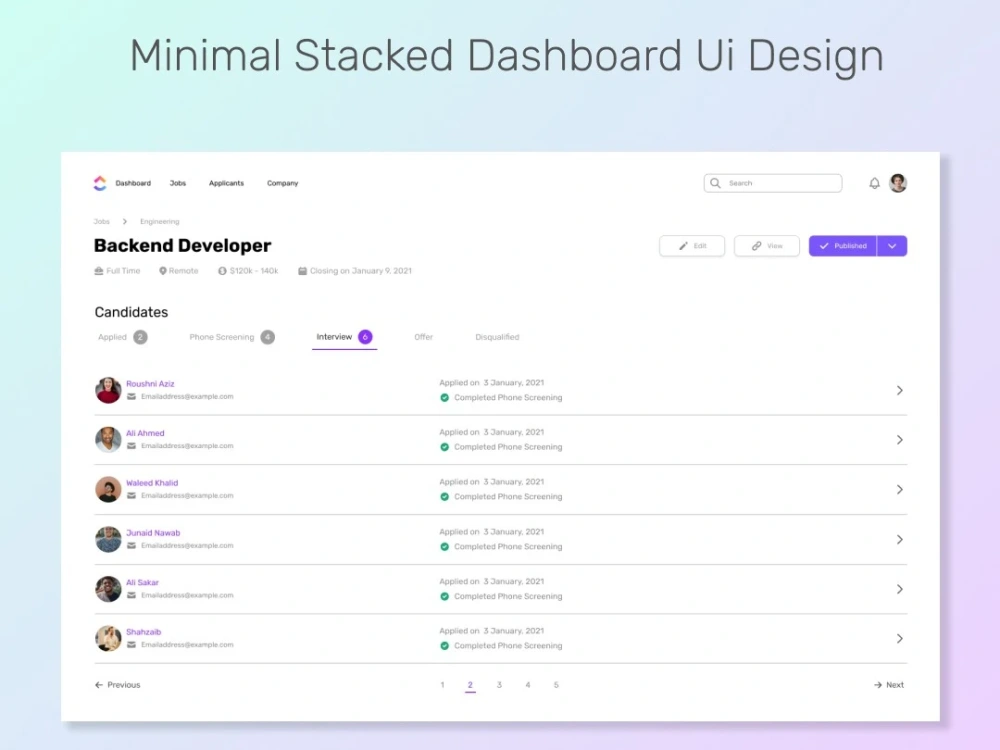Open the user profile avatar
This screenshot has height=750, width=1000.
[898, 183]
